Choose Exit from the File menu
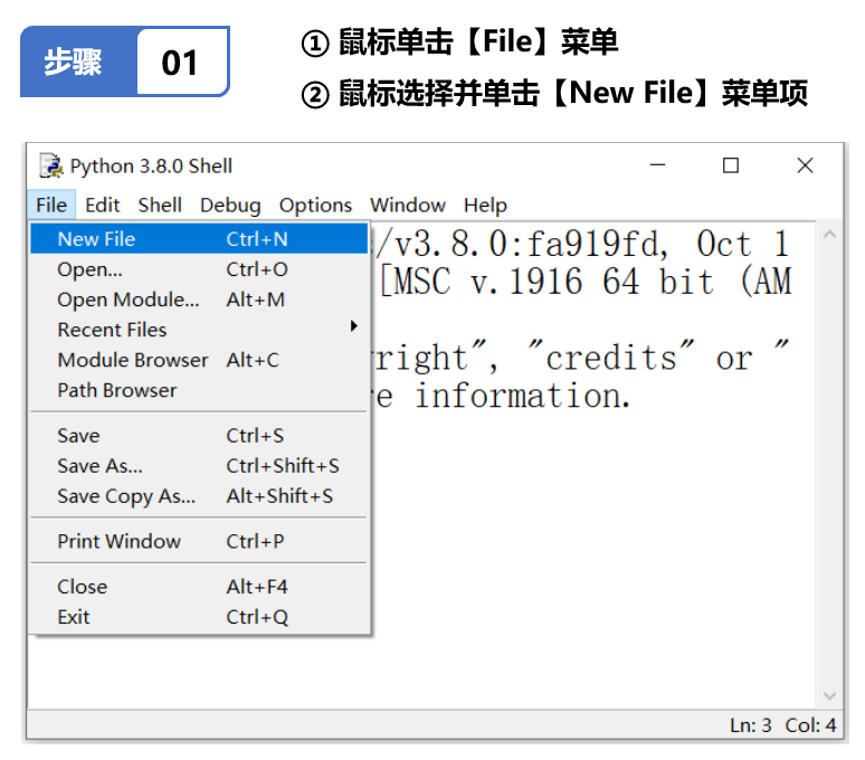This screenshot has height=760, width=865. click(199, 617)
